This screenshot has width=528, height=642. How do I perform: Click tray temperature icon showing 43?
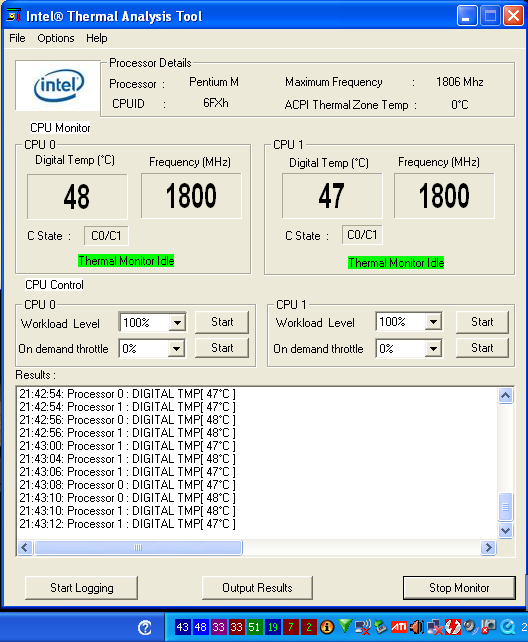point(183,627)
